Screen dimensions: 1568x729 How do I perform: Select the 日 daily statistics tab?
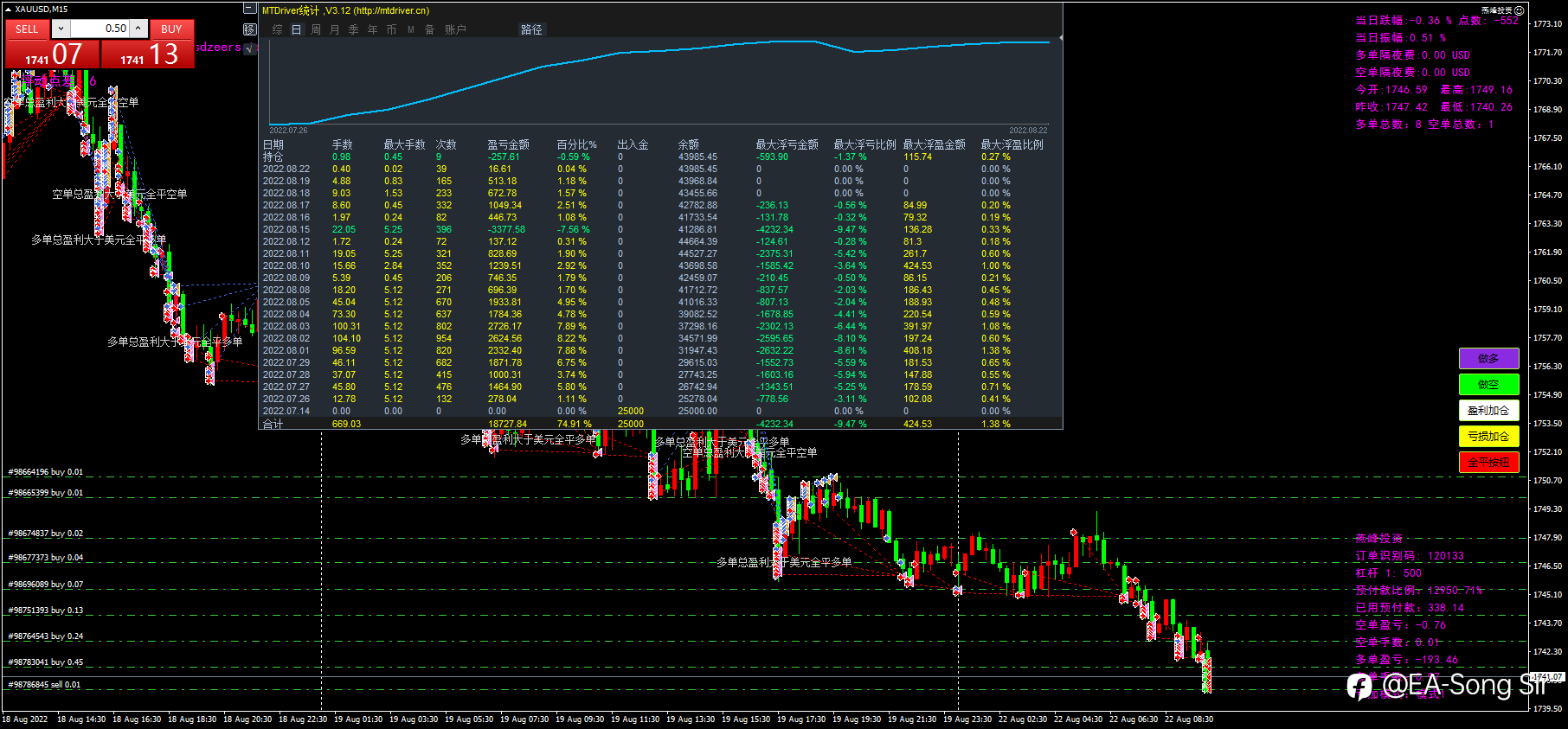[x=296, y=29]
